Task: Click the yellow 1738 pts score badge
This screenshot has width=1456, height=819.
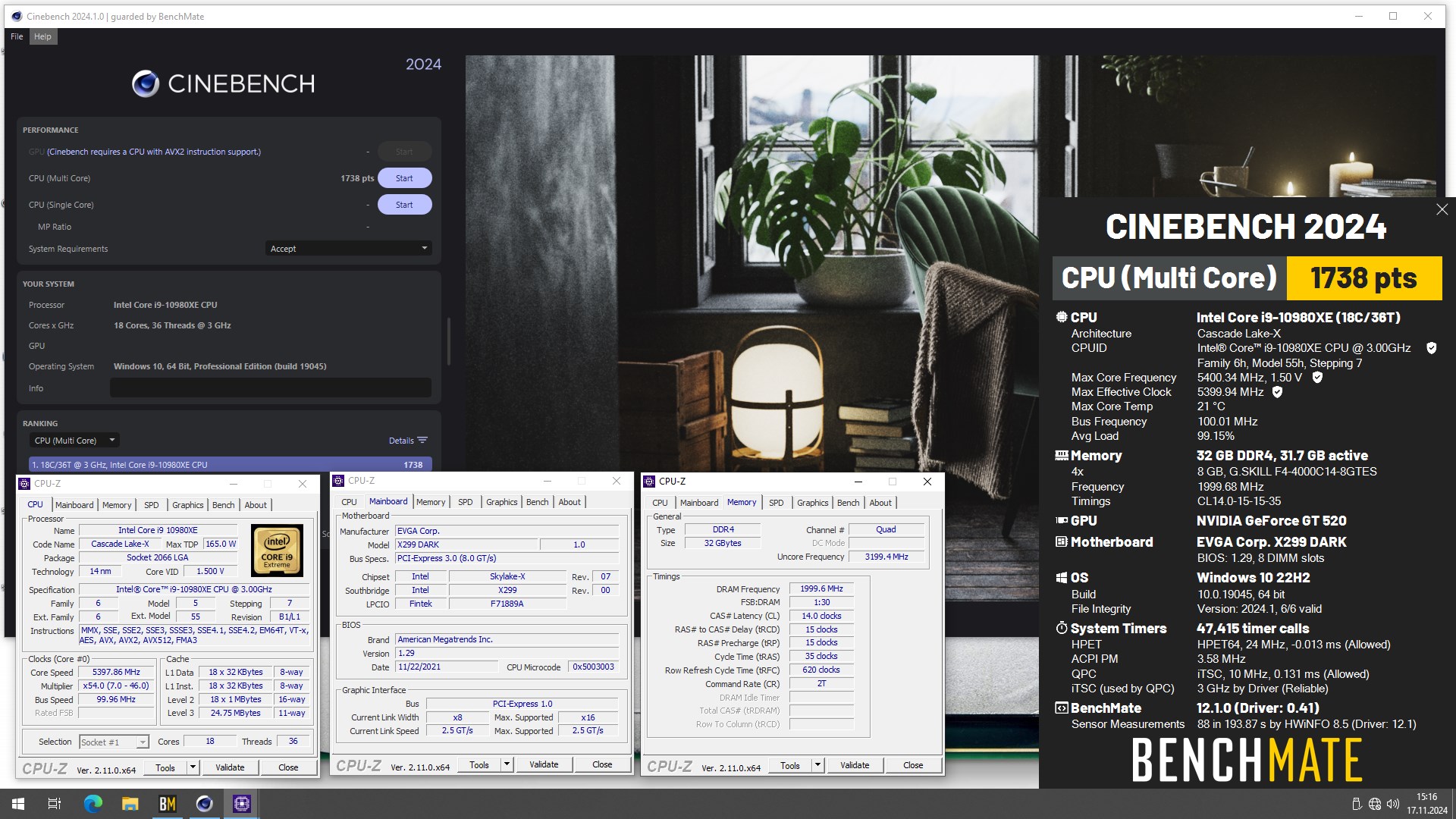Action: [1363, 278]
